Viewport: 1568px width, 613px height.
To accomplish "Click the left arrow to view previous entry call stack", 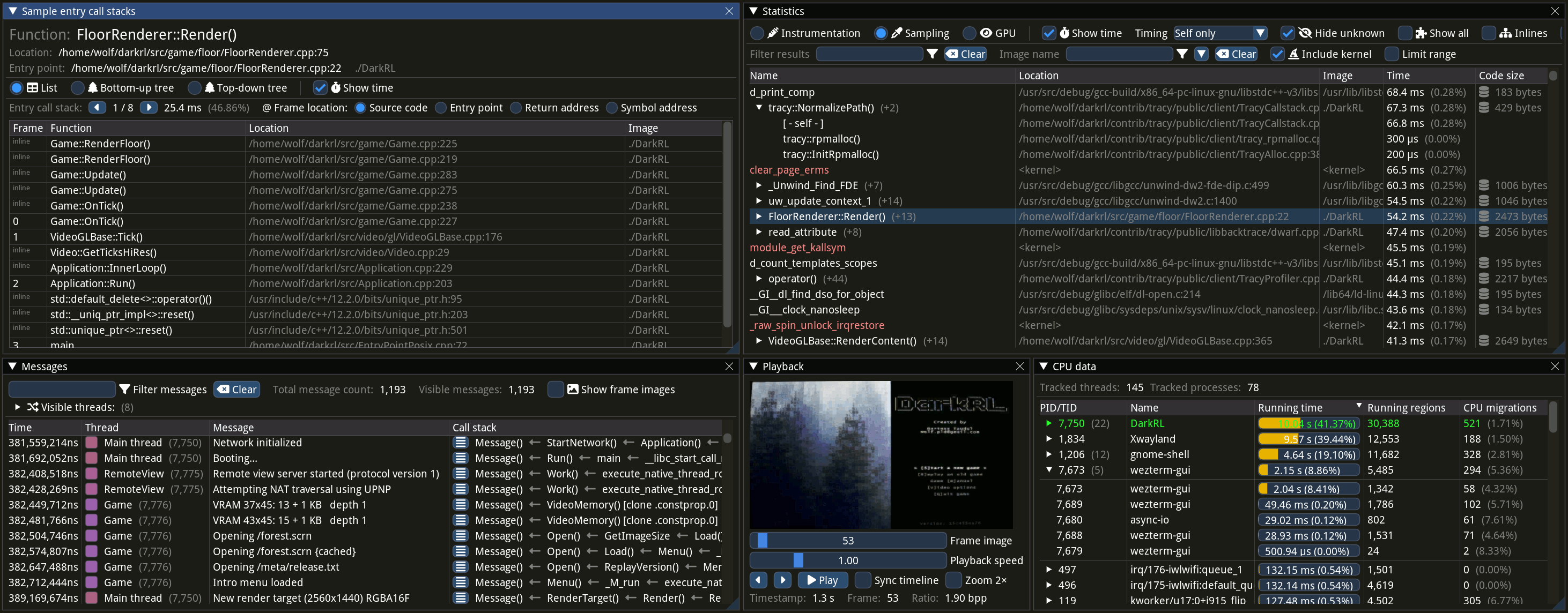I will tap(98, 108).
